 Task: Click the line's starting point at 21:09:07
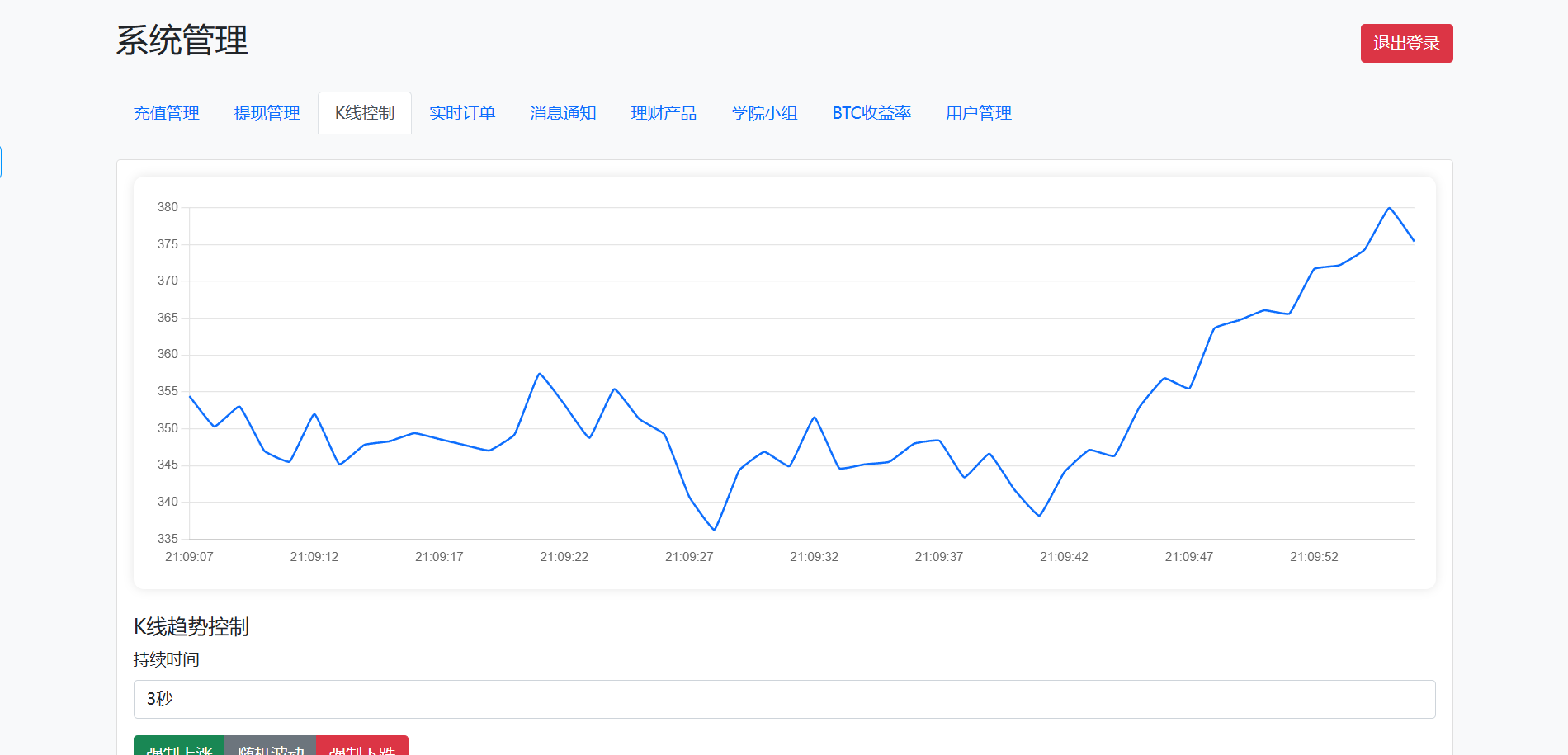(x=190, y=397)
